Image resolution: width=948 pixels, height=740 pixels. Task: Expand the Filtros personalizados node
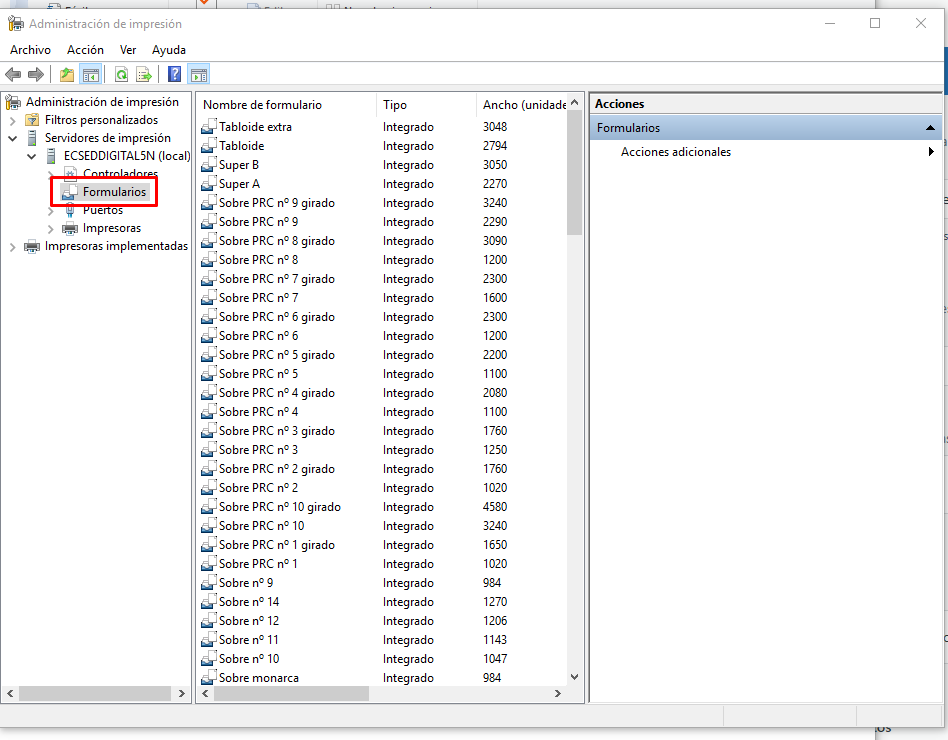(x=13, y=120)
